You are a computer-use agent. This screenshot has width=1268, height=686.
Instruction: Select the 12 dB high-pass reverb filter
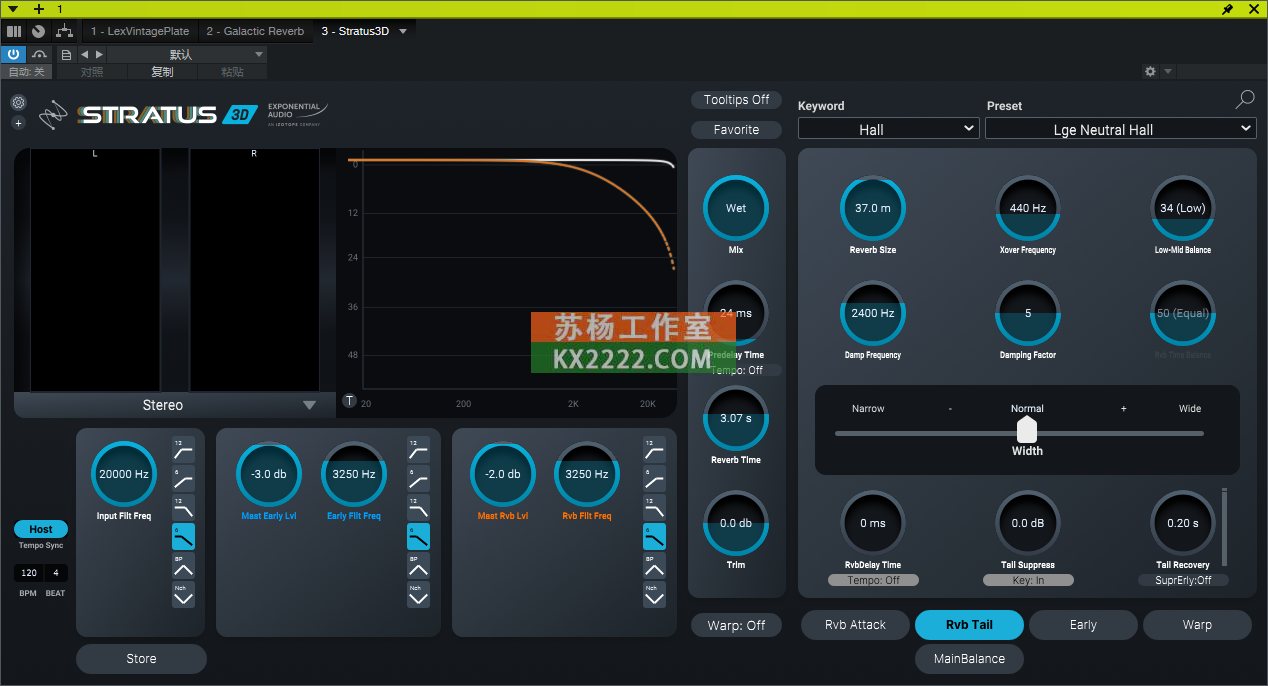tap(654, 449)
